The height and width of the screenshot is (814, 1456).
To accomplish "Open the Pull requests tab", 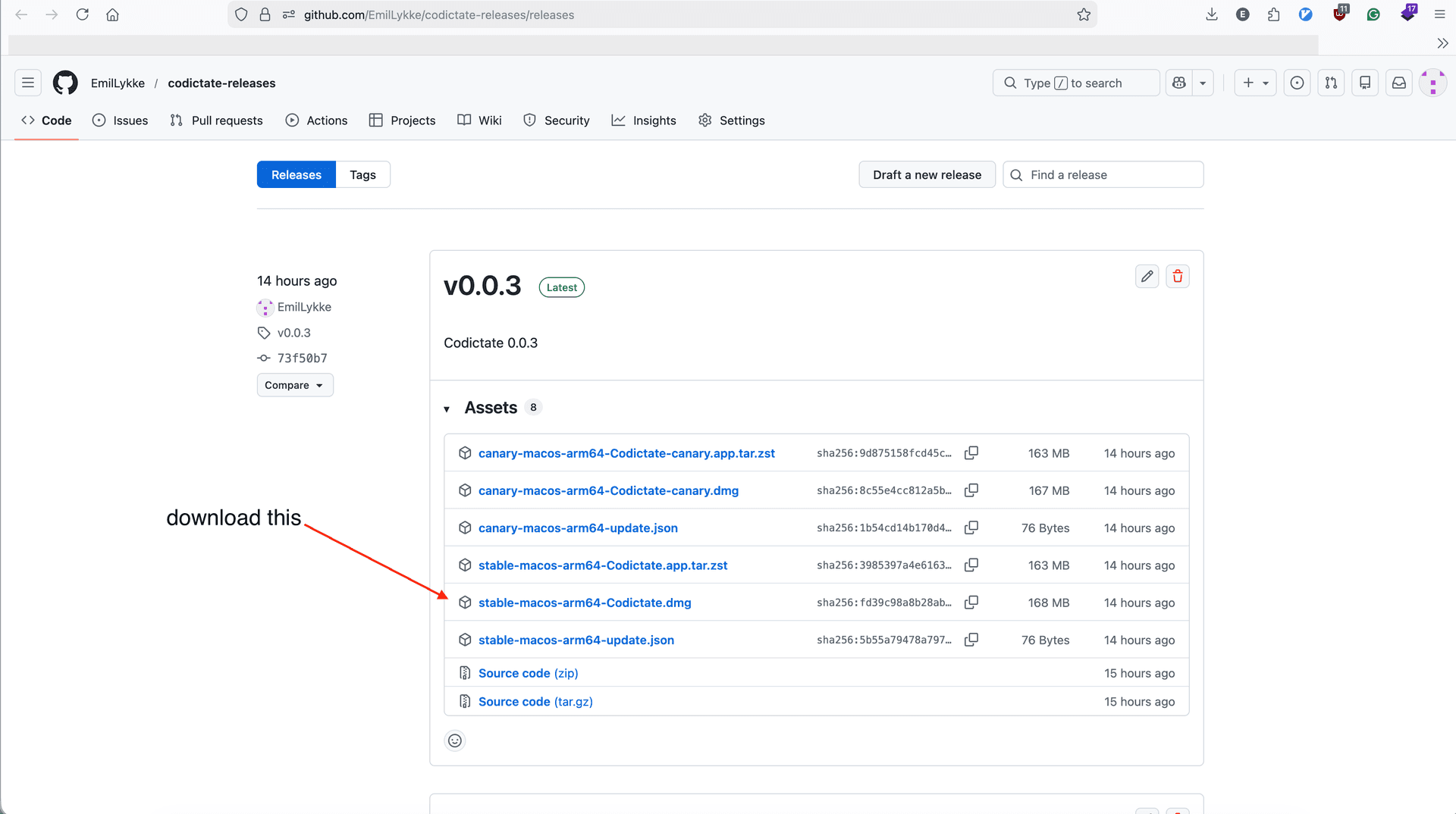I will click(217, 121).
